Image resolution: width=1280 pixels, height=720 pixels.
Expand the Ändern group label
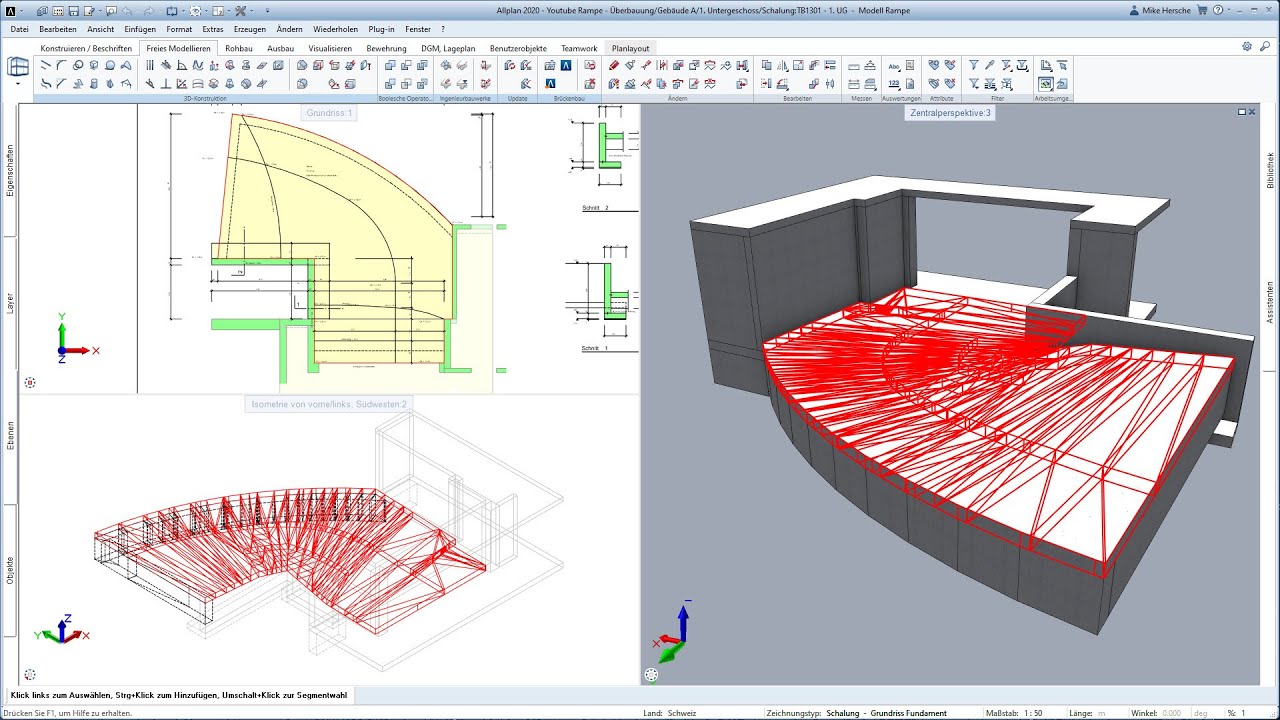pyautogui.click(x=678, y=99)
